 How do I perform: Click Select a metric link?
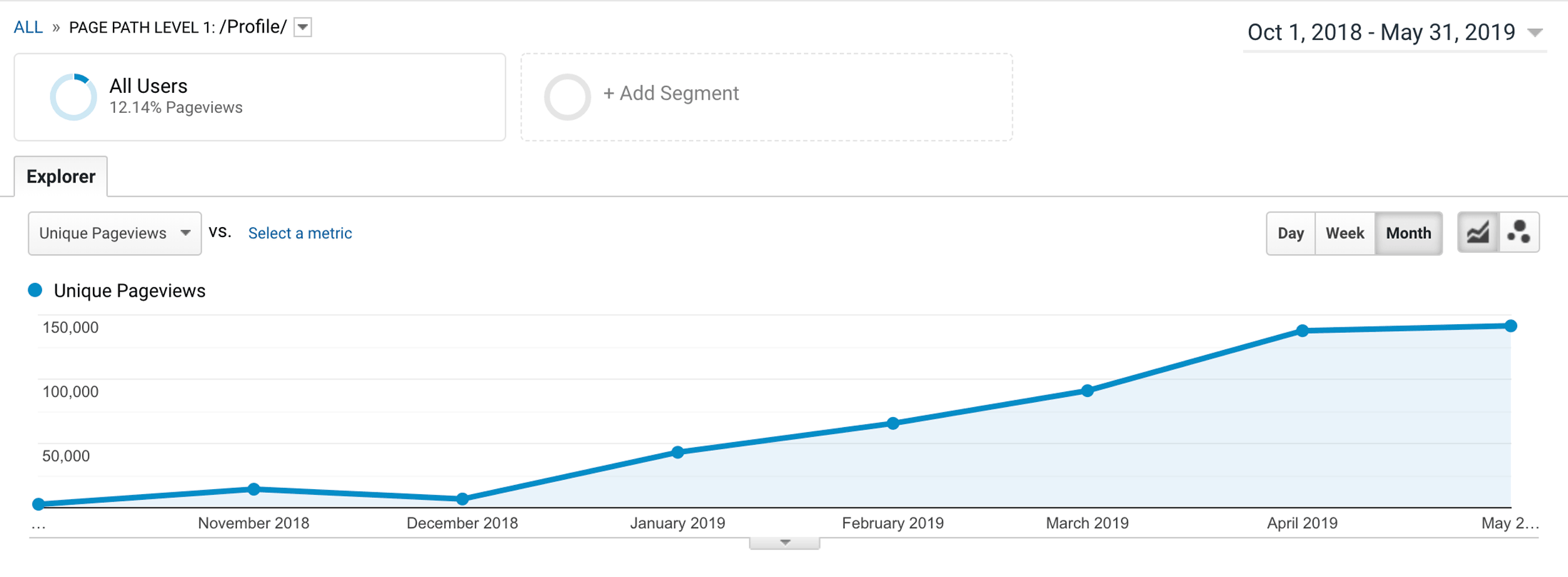300,233
